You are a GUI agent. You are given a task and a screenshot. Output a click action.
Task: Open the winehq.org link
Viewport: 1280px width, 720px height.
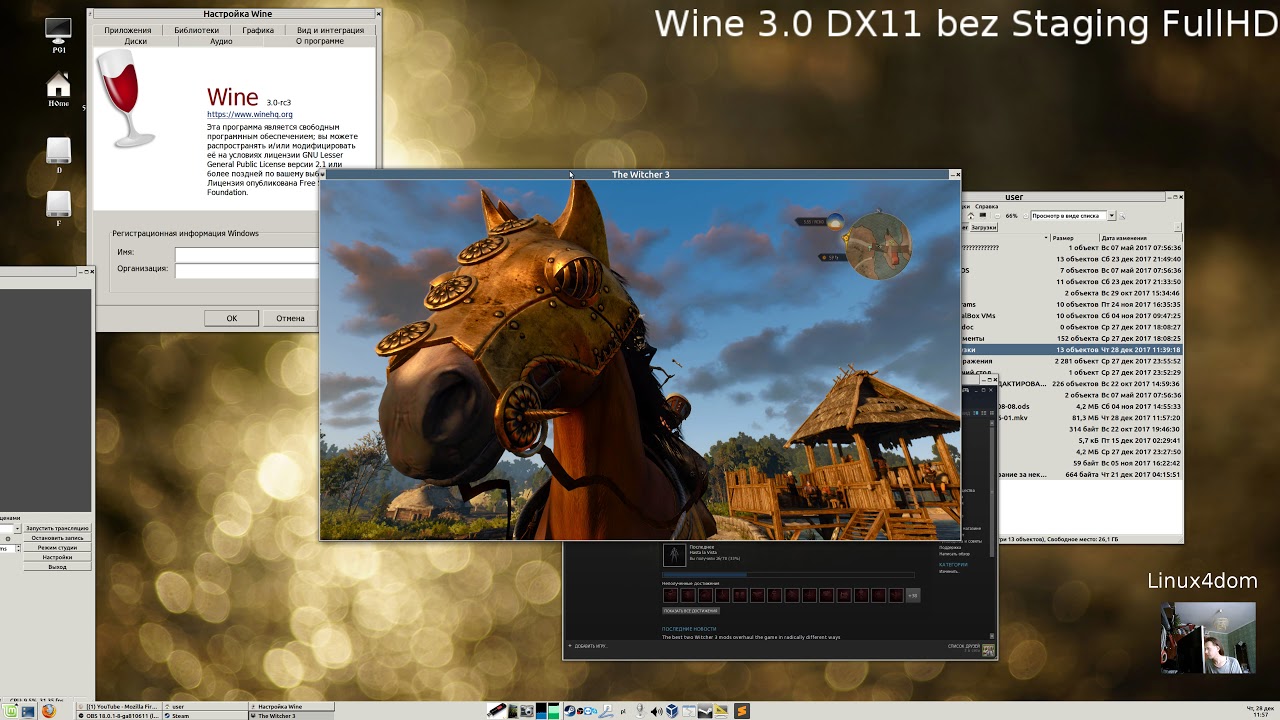pos(250,114)
